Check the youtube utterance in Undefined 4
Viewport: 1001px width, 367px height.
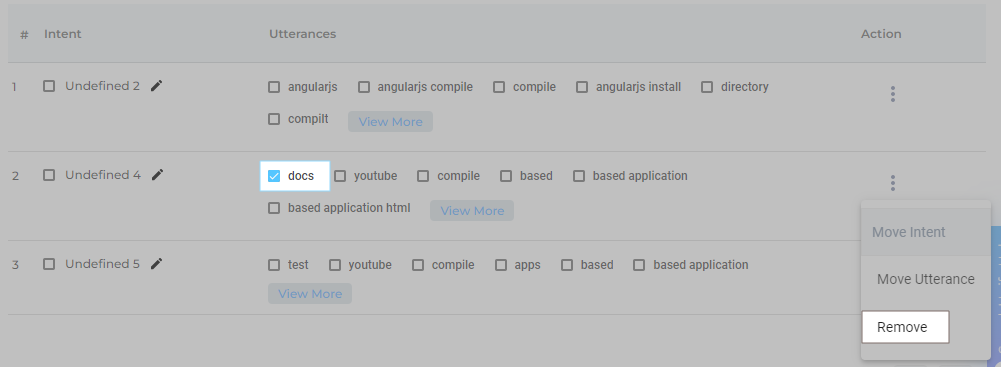tap(340, 176)
